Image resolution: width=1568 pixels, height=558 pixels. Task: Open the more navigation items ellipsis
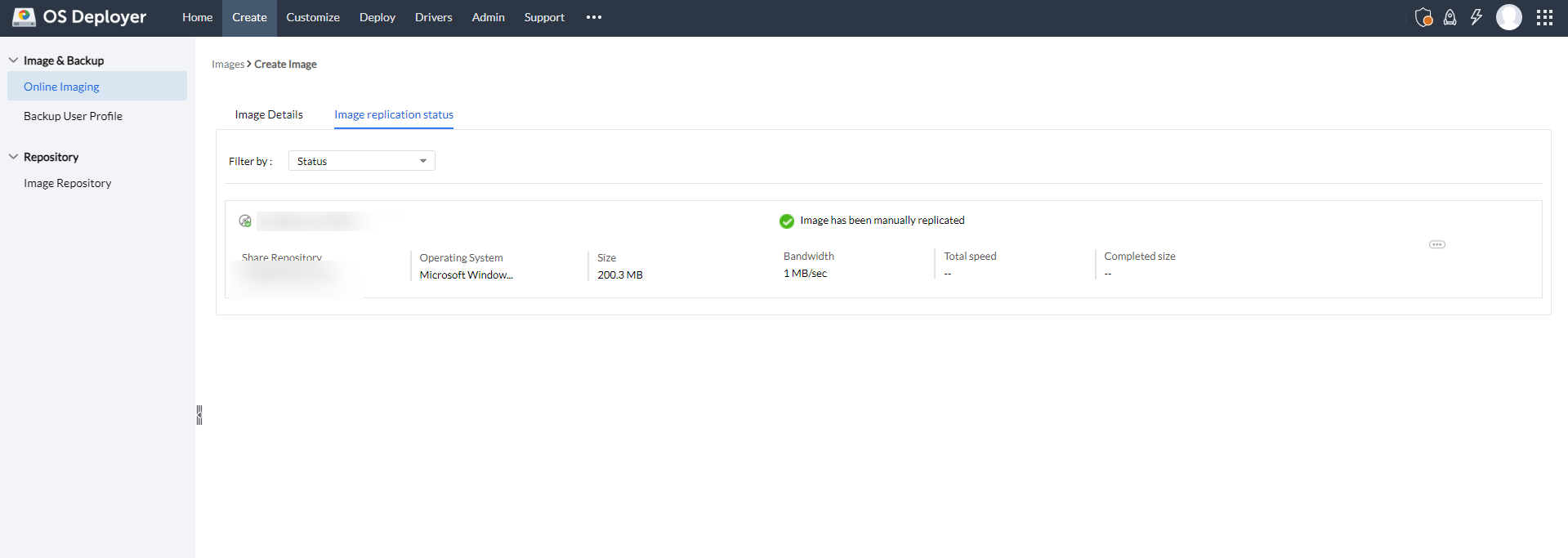(x=594, y=17)
